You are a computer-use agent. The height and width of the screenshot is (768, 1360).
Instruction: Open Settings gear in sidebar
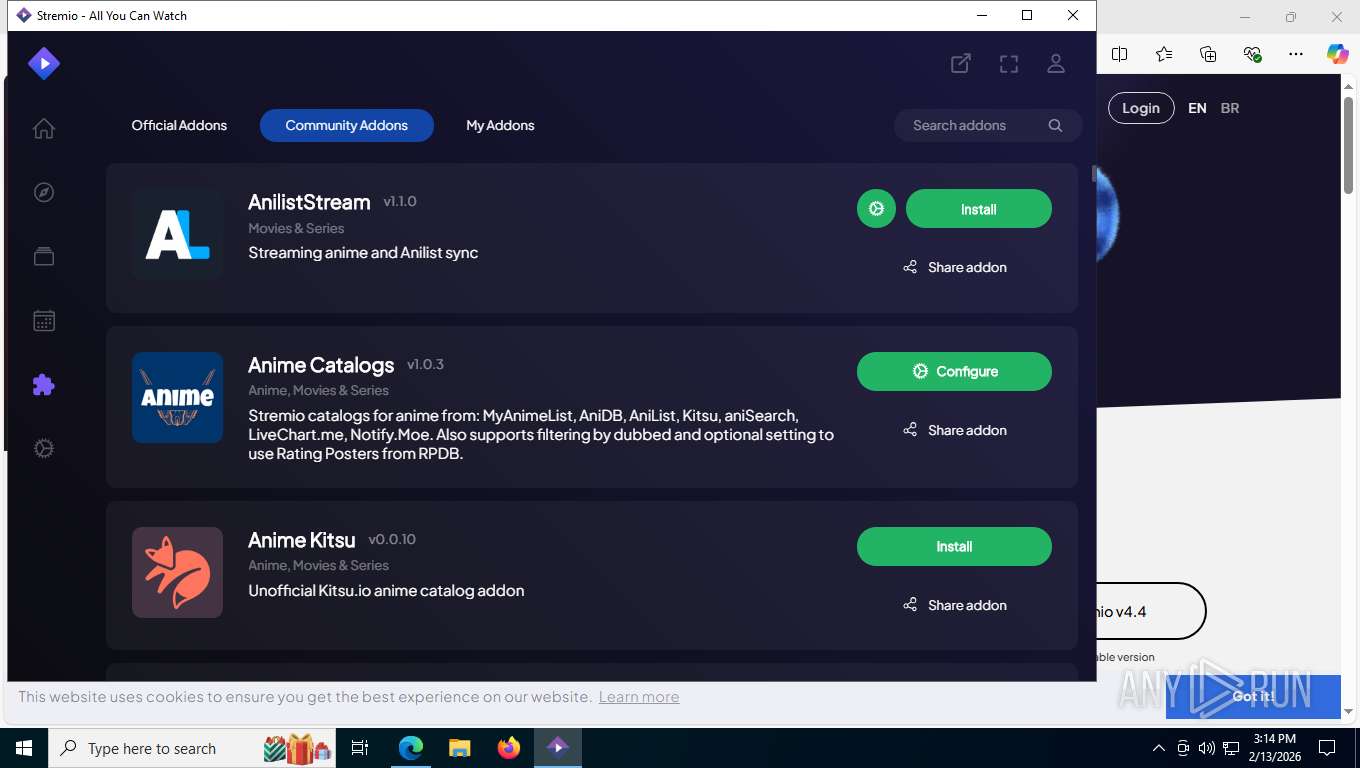43,449
